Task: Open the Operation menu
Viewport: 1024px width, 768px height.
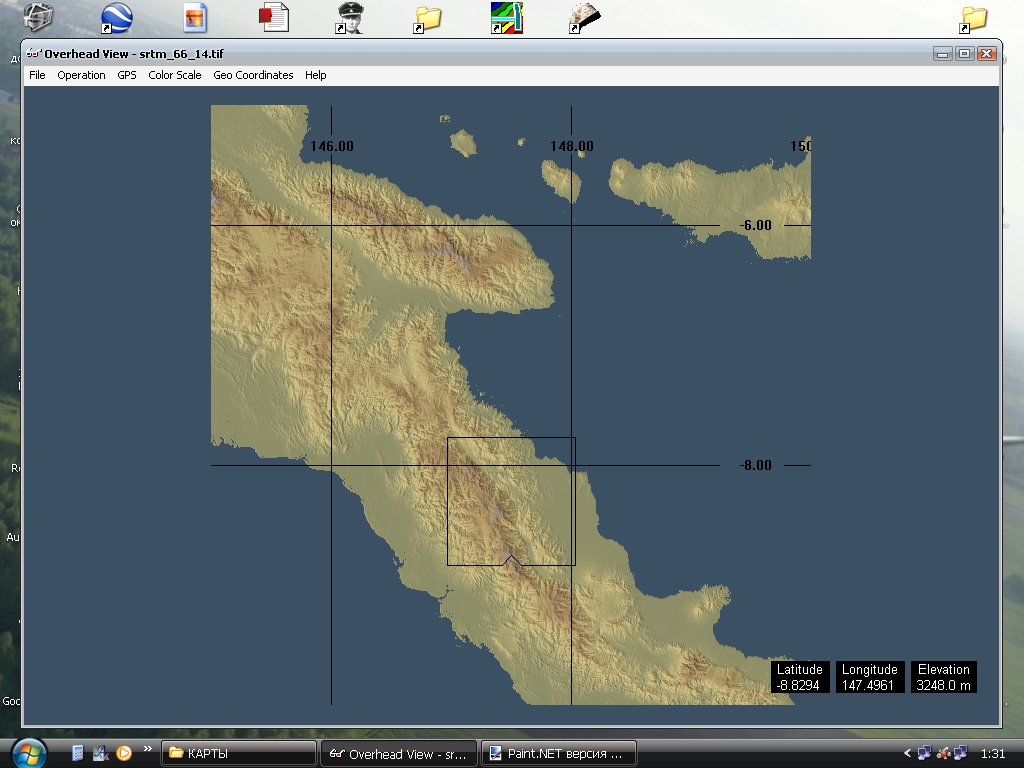Action: (81, 75)
